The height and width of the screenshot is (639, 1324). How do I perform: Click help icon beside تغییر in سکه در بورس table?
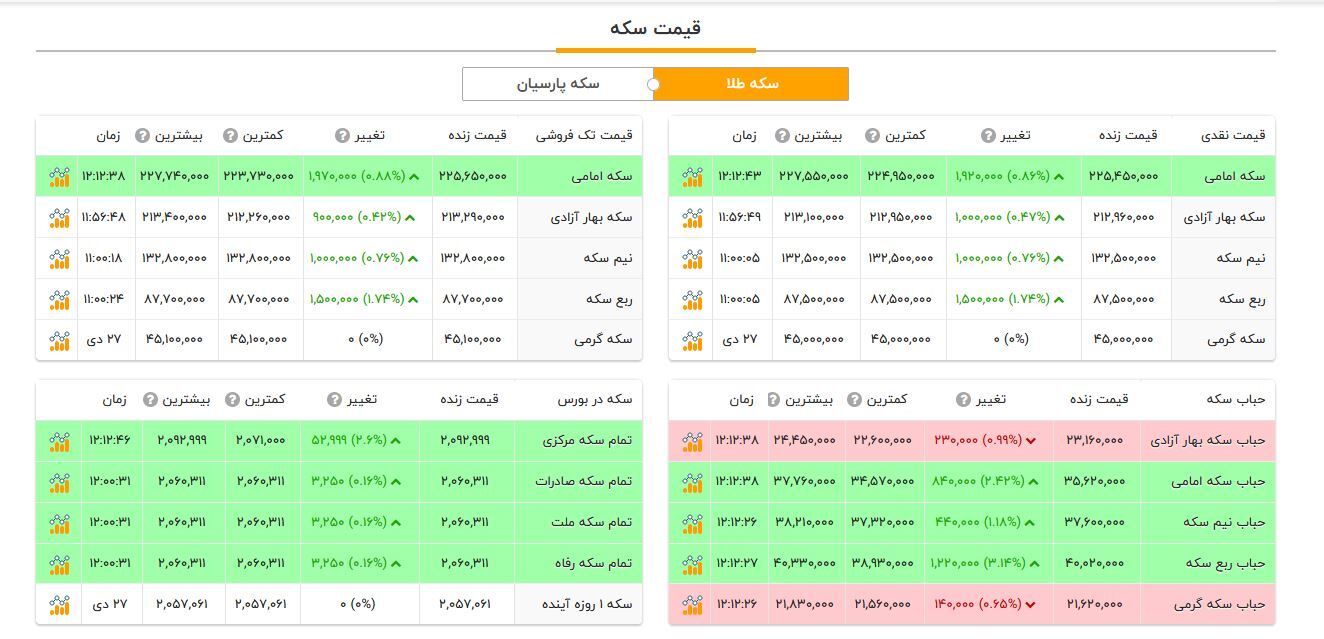coord(334,400)
